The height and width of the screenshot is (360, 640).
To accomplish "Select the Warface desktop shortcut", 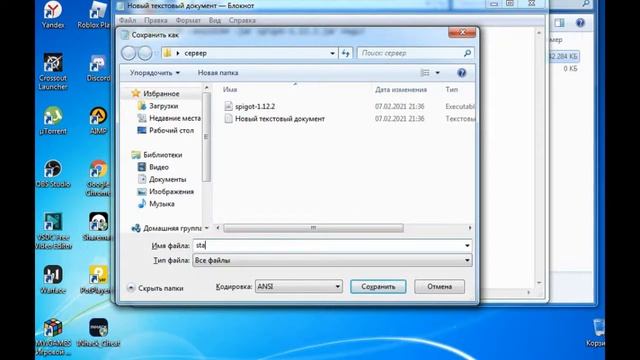I will (x=53, y=280).
